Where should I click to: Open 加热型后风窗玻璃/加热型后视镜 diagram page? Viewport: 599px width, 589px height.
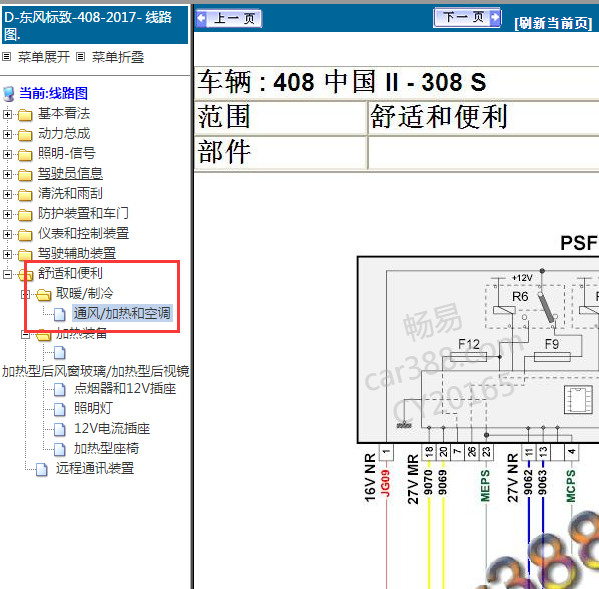click(x=96, y=371)
